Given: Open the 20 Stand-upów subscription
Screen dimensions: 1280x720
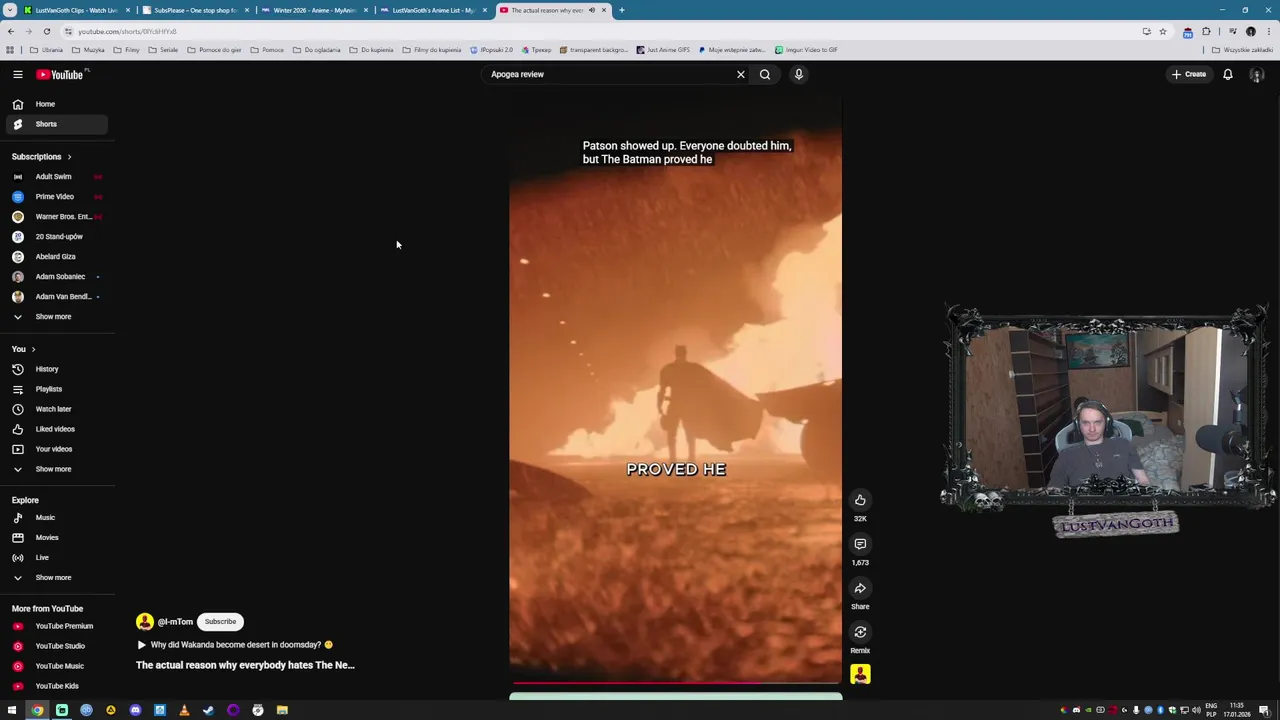Looking at the screenshot, I should tap(55, 237).
